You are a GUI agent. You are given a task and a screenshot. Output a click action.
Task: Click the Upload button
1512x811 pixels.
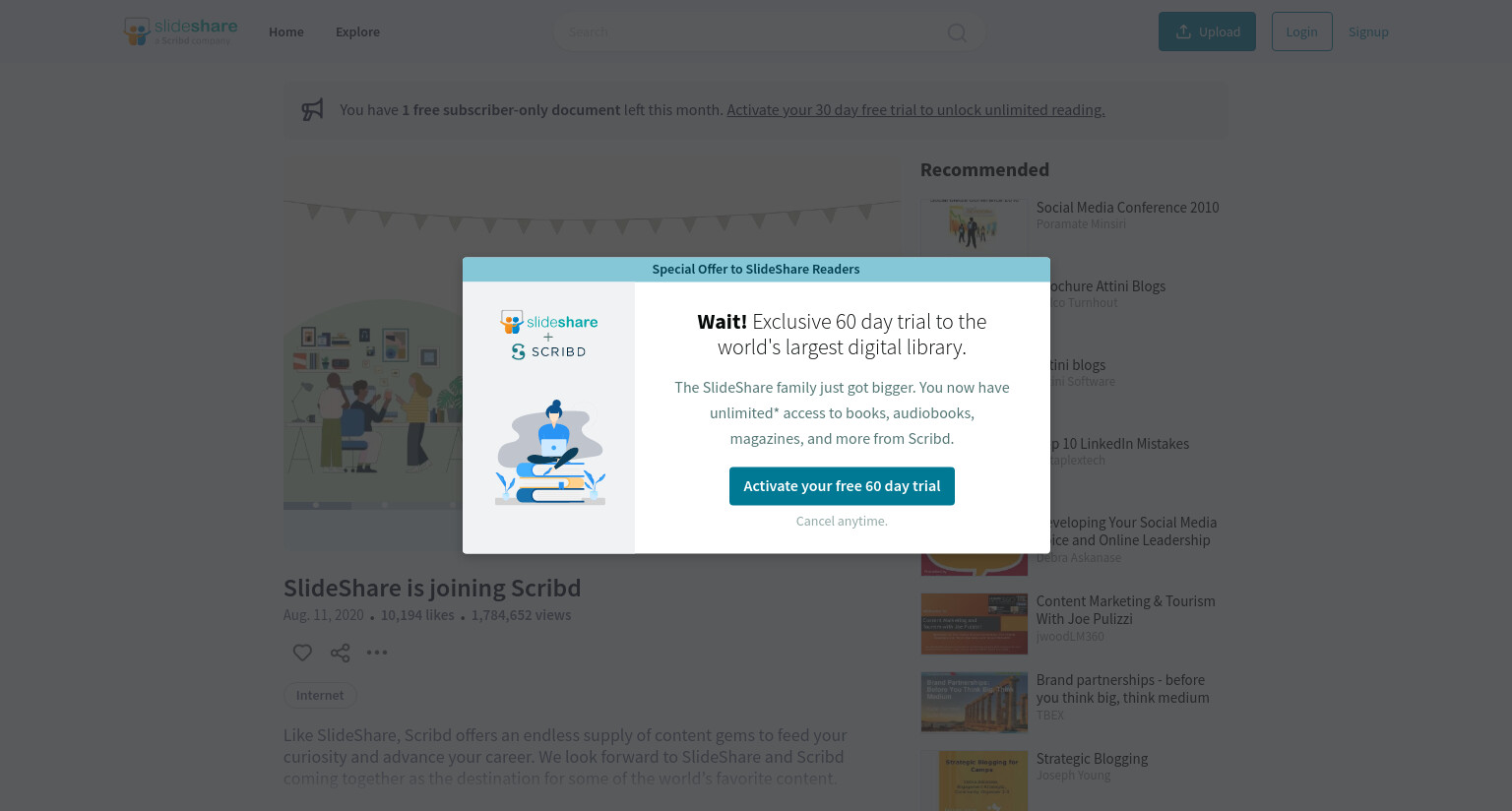coord(1207,31)
